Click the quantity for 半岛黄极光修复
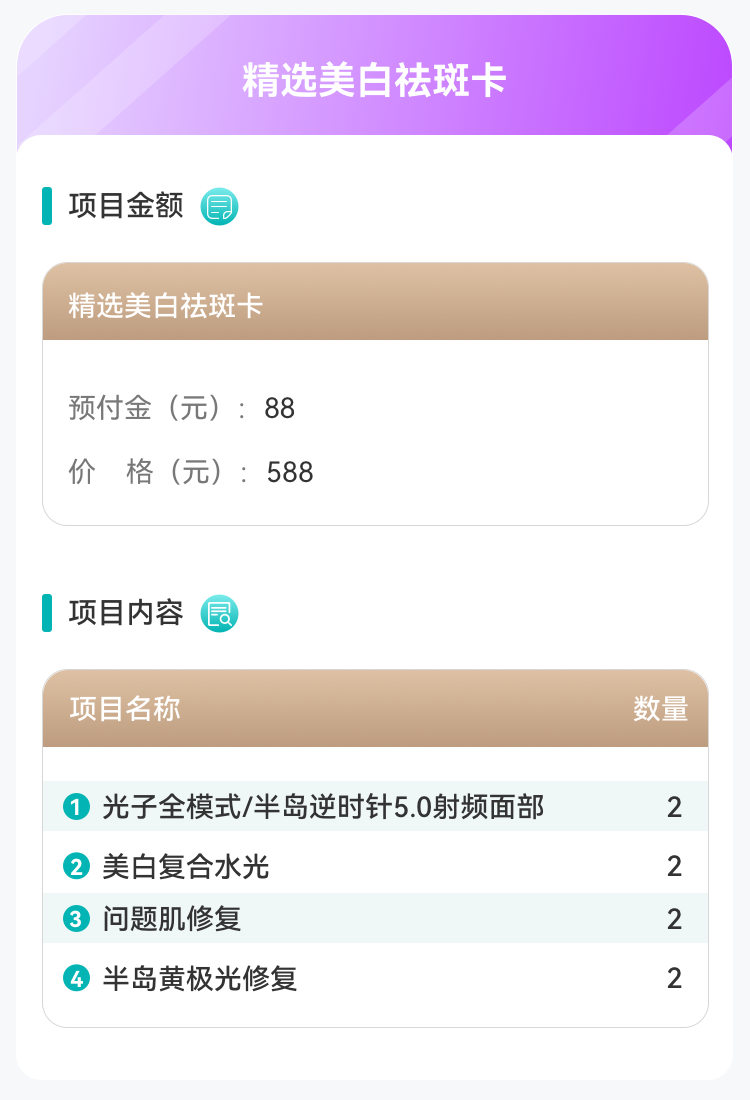The height and width of the screenshot is (1100, 750). tap(674, 978)
